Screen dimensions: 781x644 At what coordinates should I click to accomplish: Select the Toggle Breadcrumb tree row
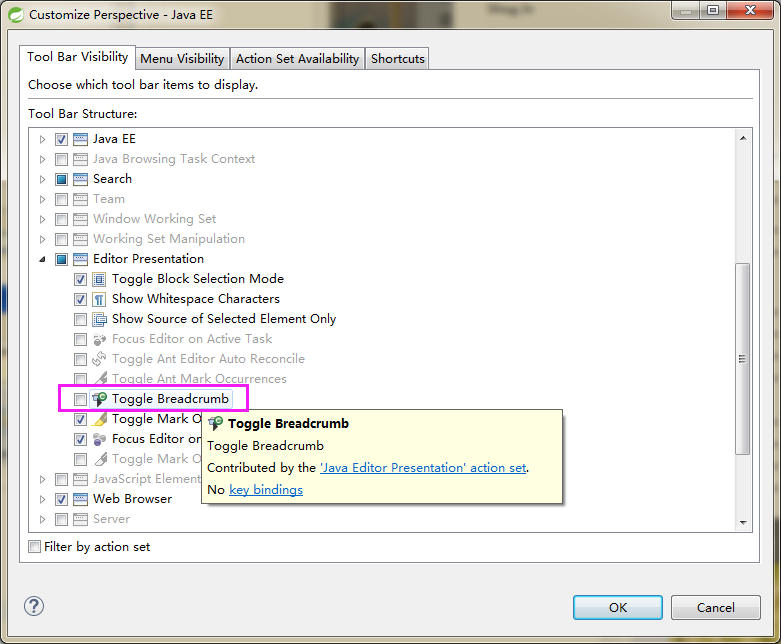point(170,398)
